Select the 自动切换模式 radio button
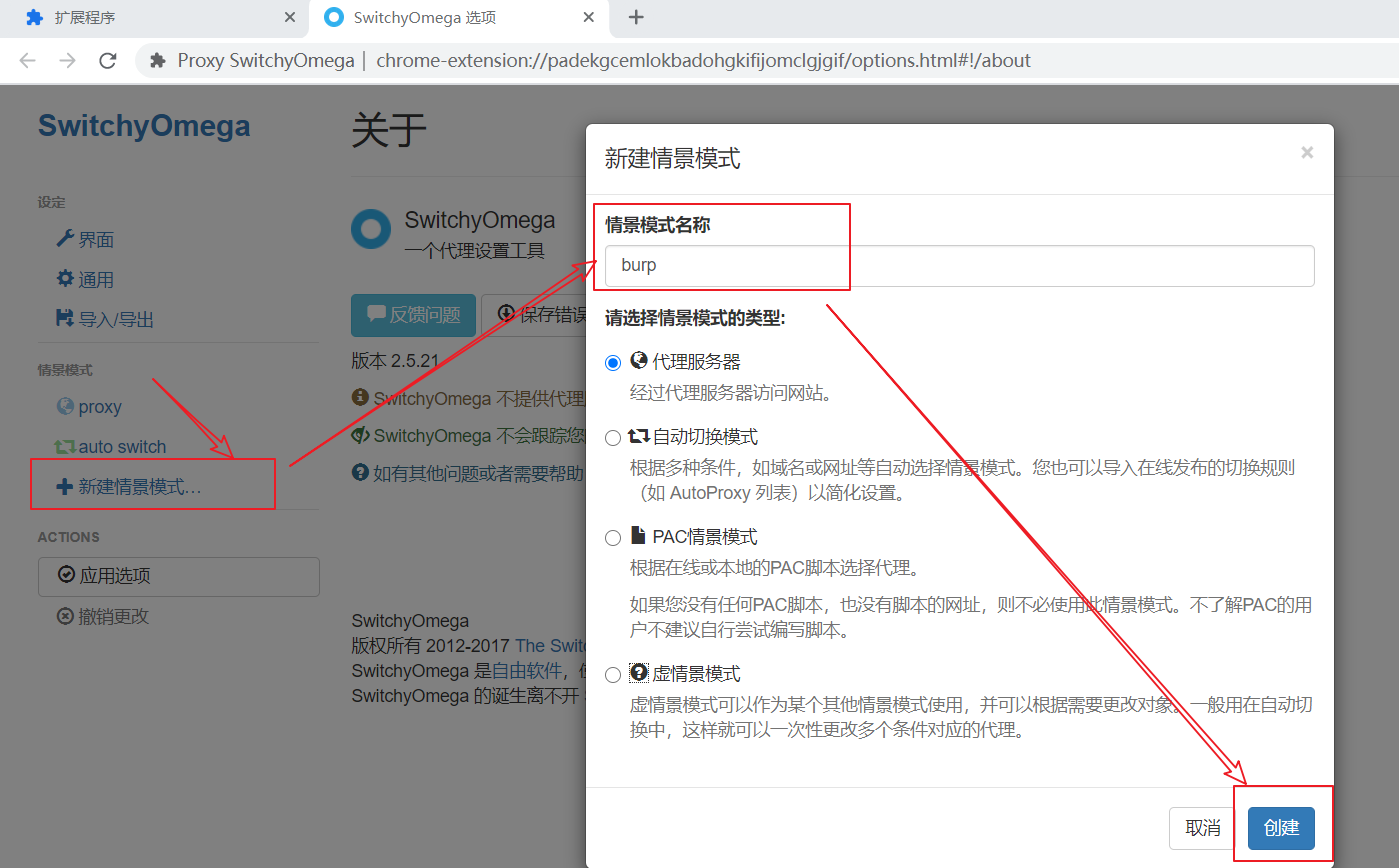The height and width of the screenshot is (868, 1399). (x=613, y=437)
